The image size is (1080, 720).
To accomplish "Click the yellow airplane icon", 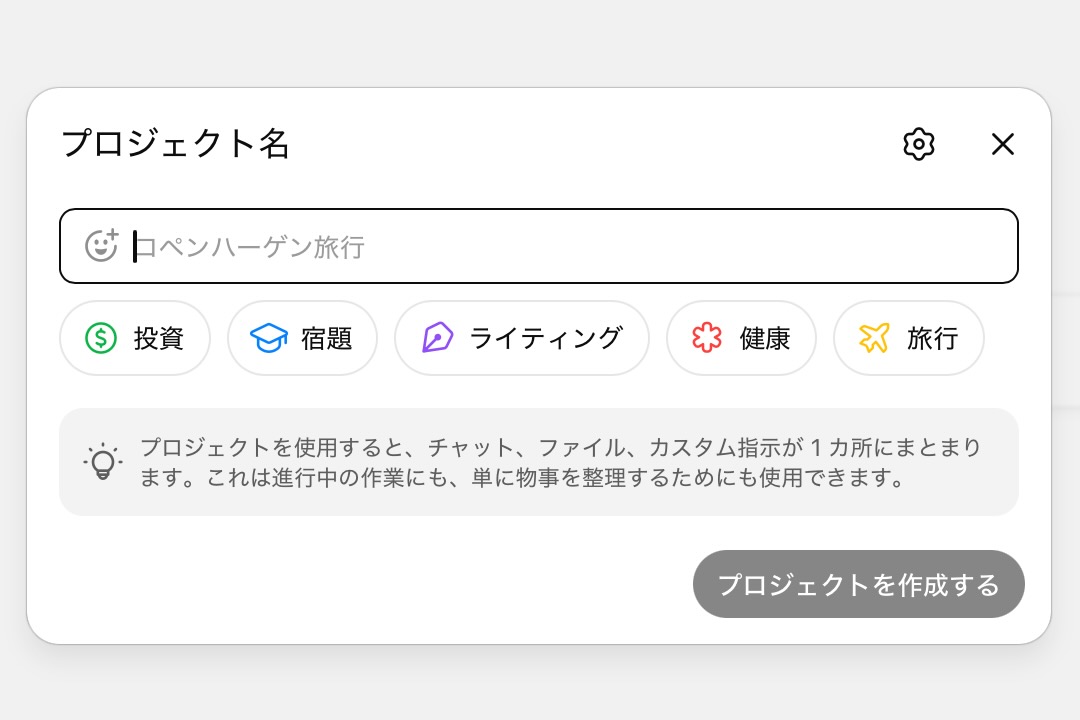I will (x=874, y=338).
